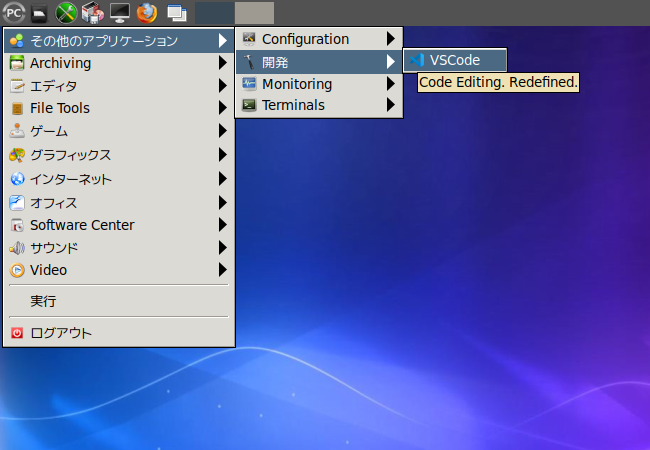Screen dimensions: 650x450
Task: Open the グラフィックス submenu
Action: click(119, 155)
